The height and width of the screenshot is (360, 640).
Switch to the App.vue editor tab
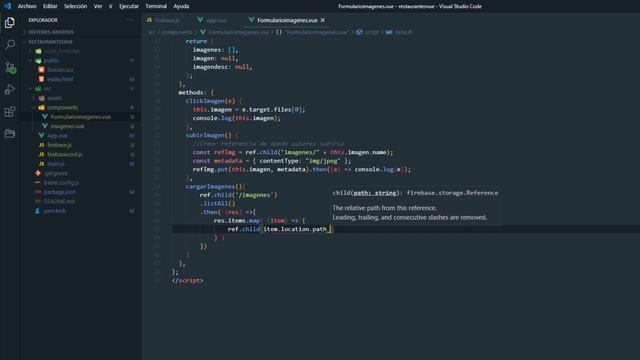[212, 20]
